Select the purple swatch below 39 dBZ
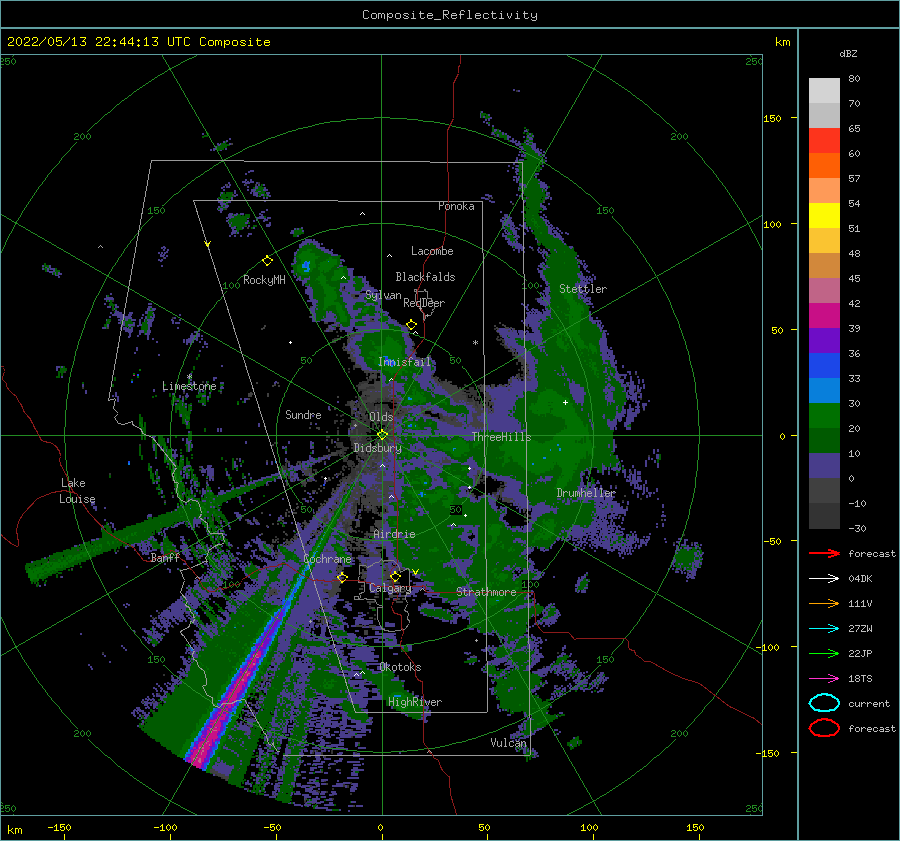 [x=824, y=341]
